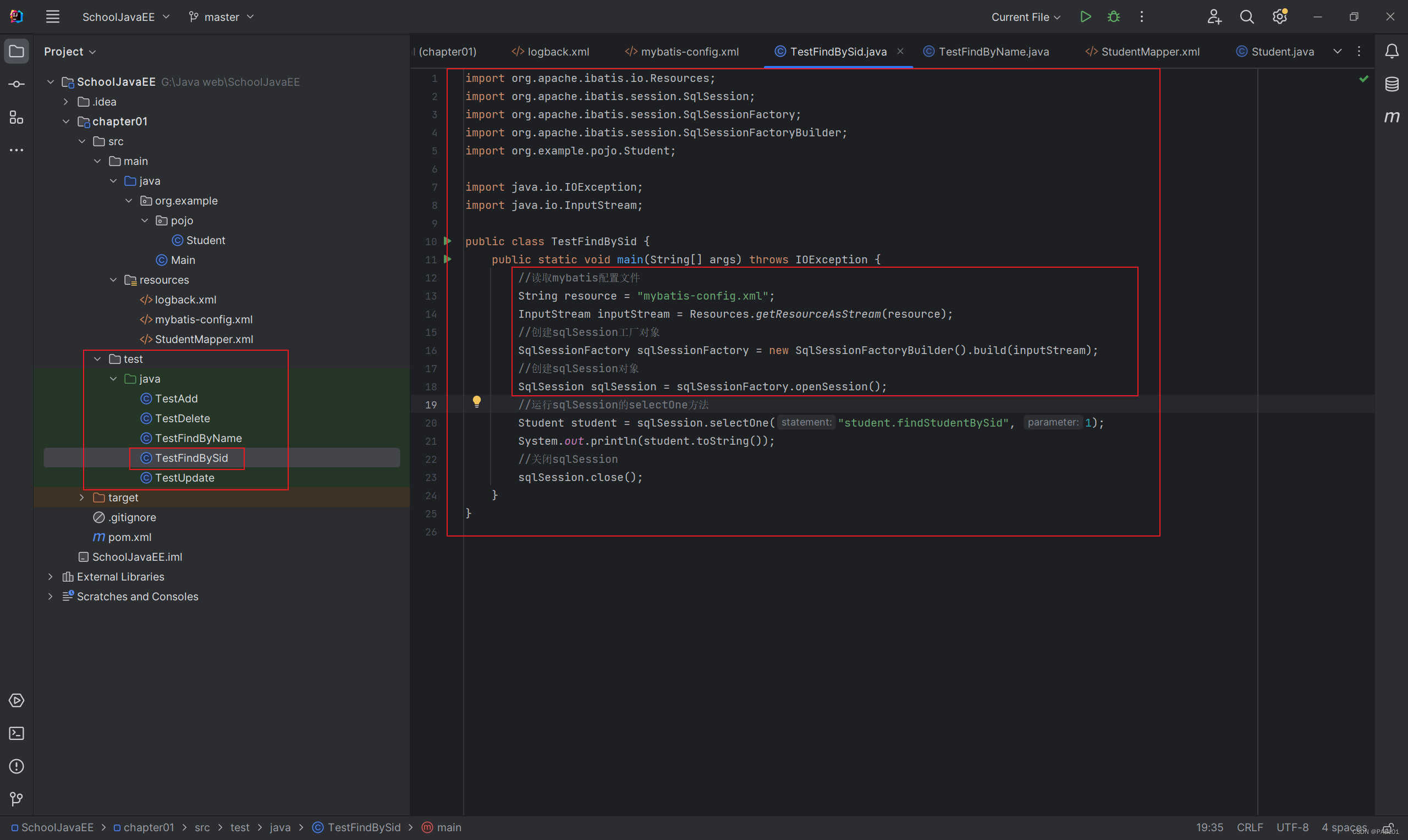Open the Notifications bell
1408x840 pixels.
[x=1391, y=52]
